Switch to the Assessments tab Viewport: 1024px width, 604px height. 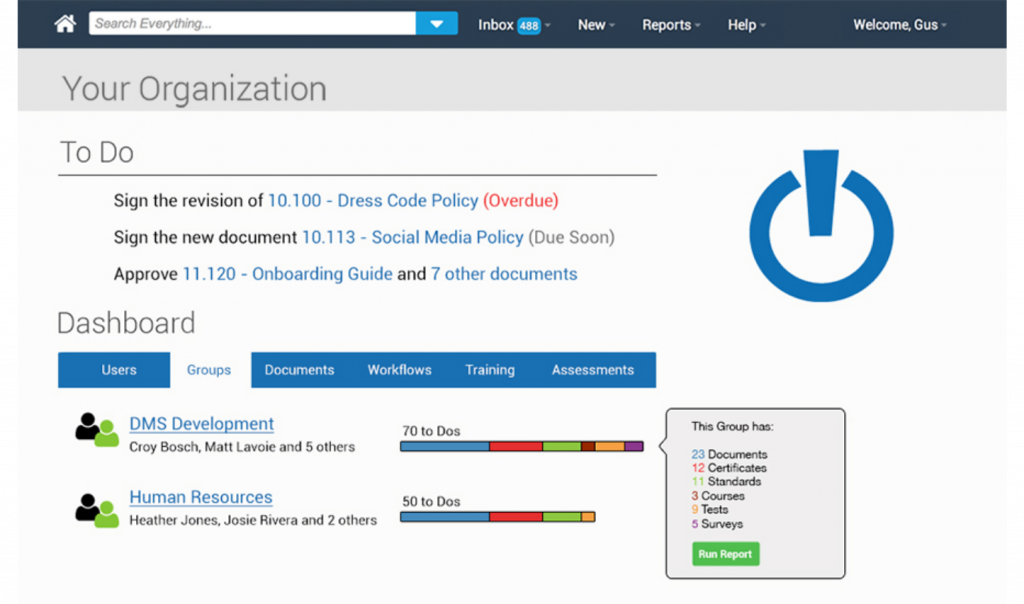pyautogui.click(x=593, y=370)
